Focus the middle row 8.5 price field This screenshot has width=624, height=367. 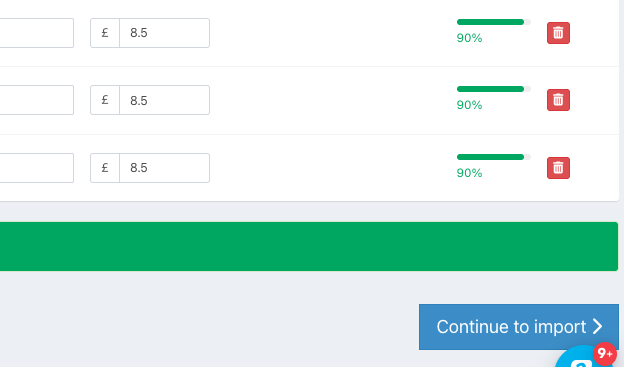pos(164,100)
